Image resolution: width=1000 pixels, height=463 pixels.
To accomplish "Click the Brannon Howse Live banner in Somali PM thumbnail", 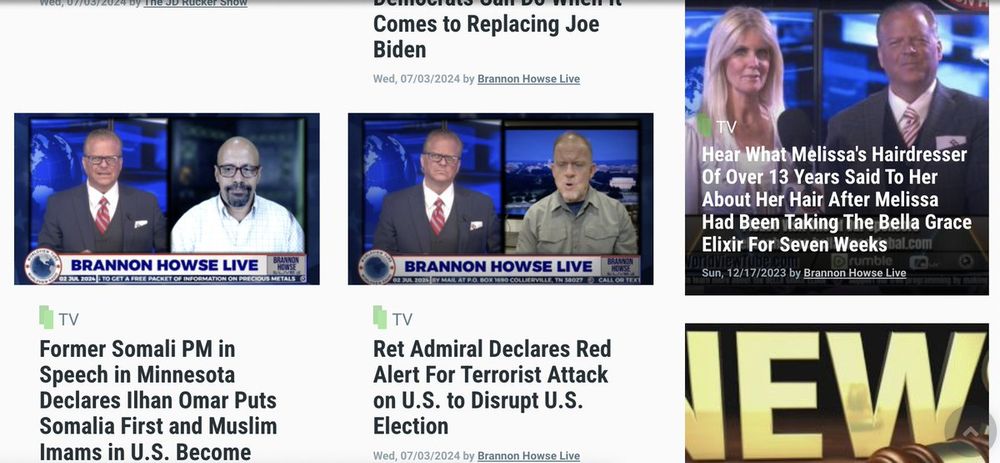I will (x=165, y=265).
